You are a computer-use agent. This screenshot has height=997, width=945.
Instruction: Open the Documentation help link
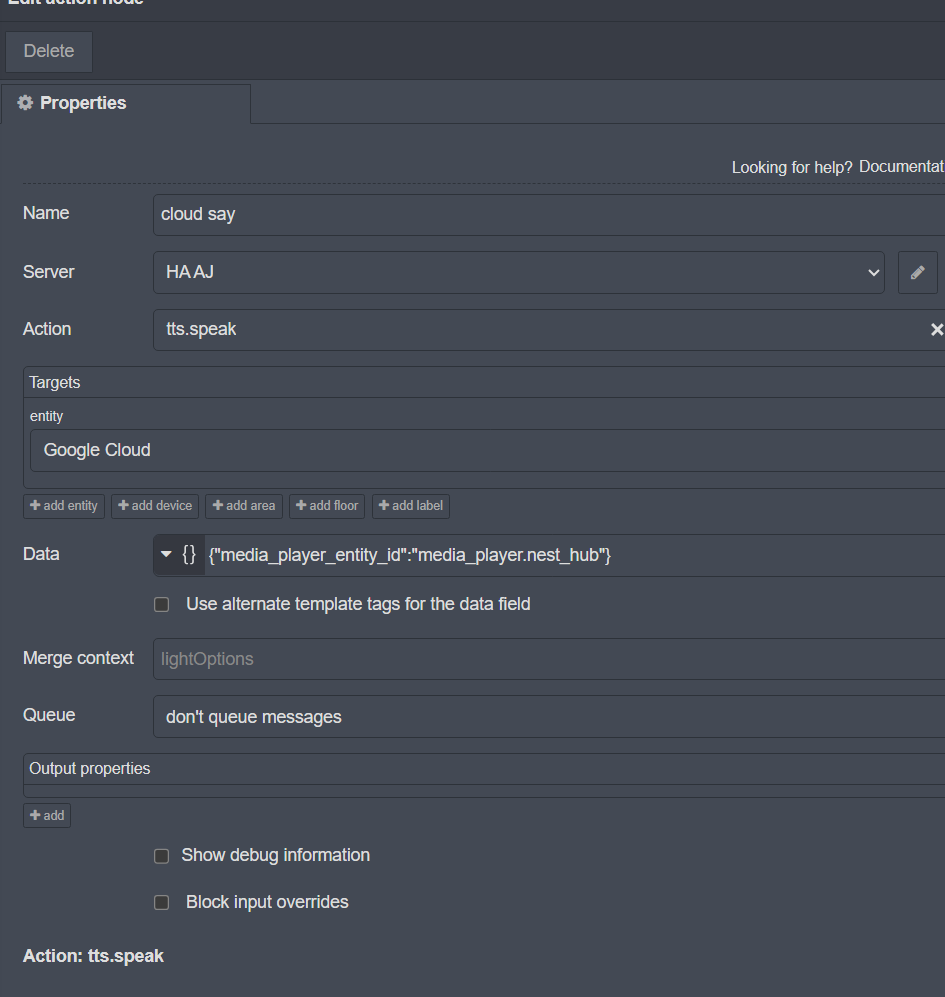click(x=900, y=167)
